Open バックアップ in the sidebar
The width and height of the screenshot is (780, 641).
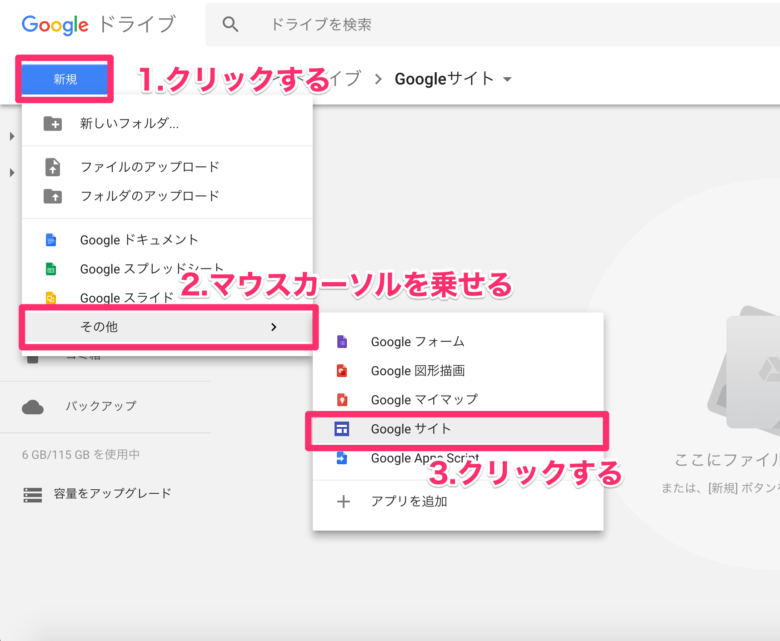(x=101, y=406)
